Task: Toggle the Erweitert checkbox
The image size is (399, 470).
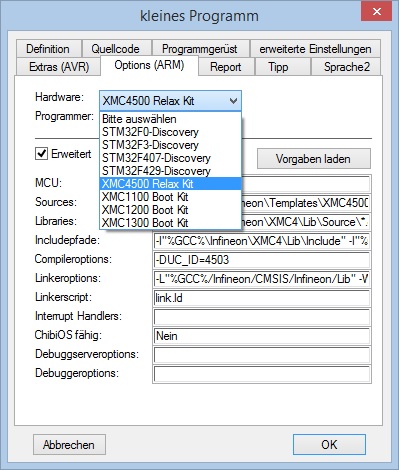Action: point(41,154)
